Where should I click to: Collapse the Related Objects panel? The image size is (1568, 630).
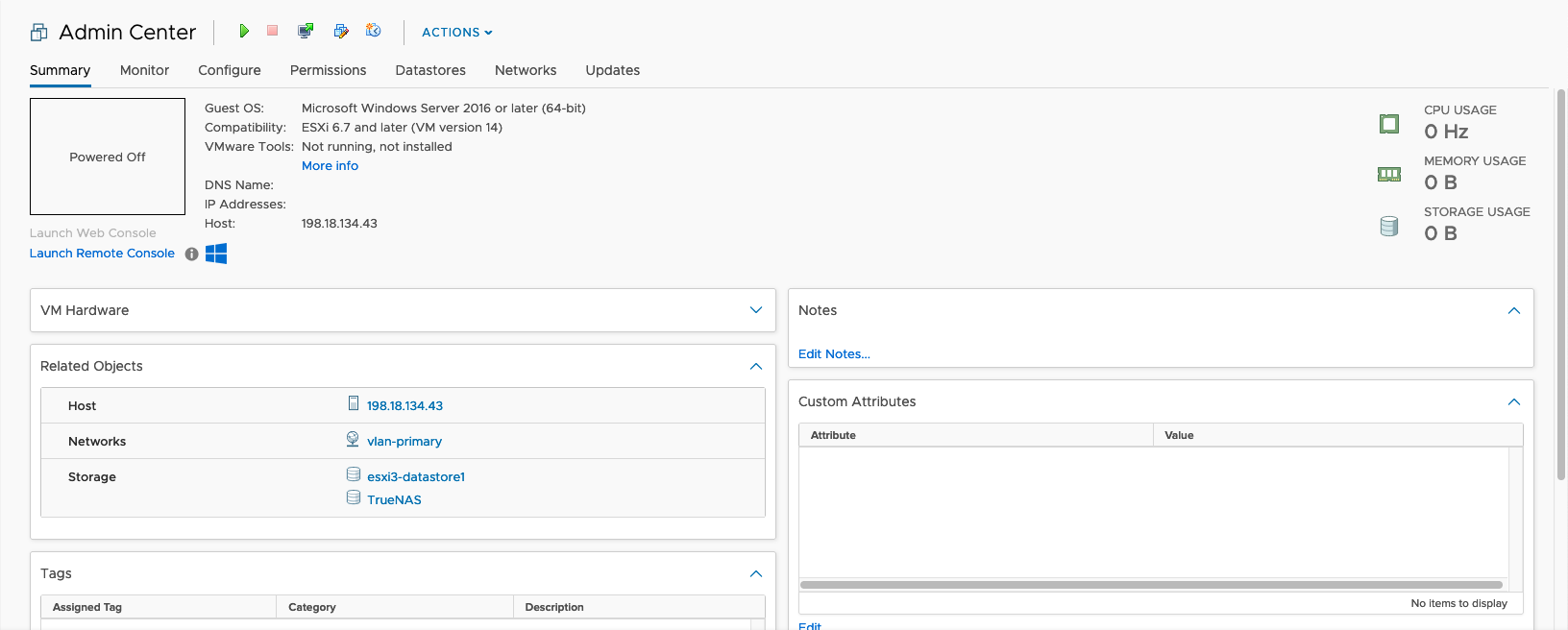[x=755, y=366]
